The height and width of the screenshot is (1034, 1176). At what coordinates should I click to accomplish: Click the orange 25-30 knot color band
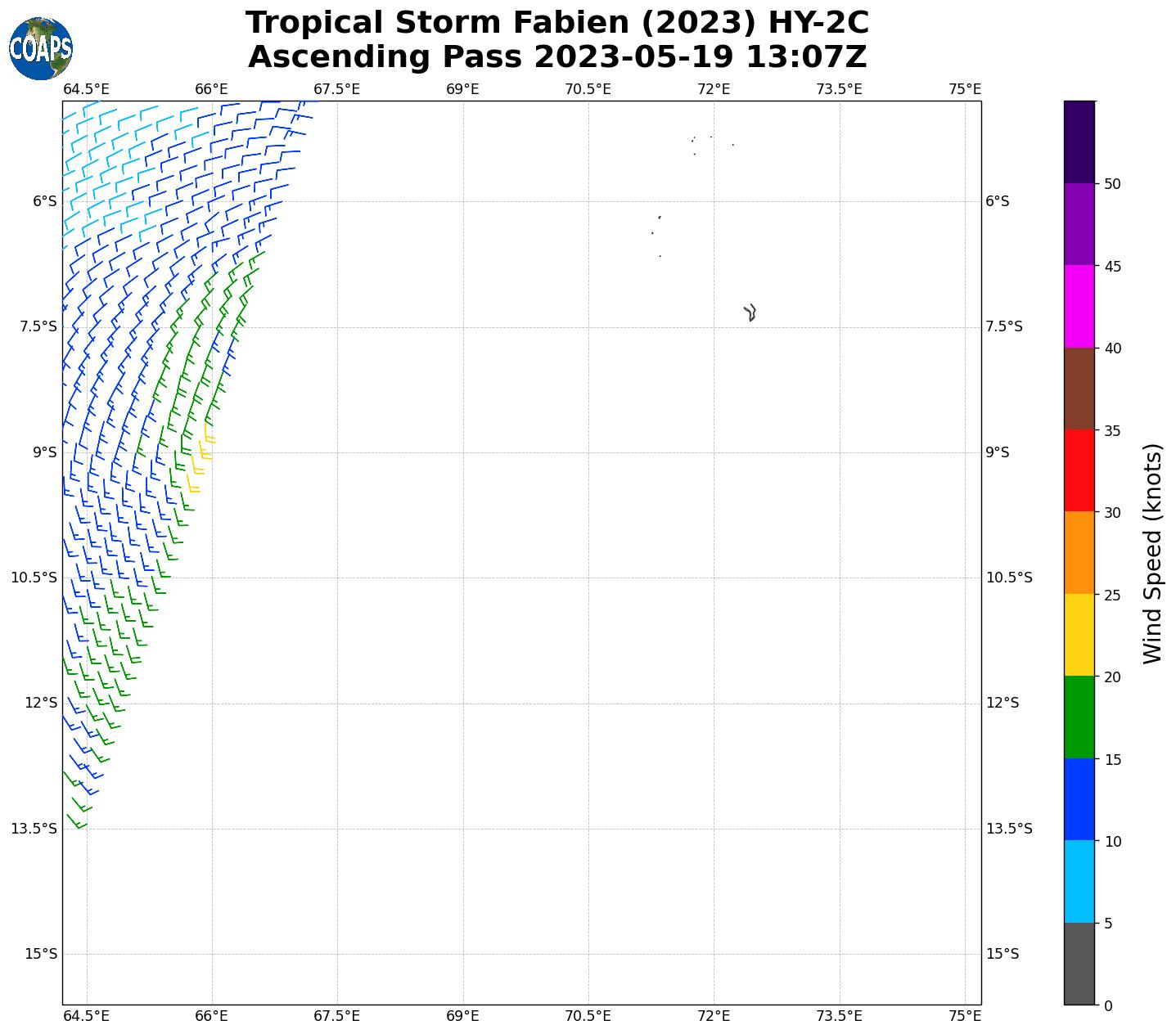[1079, 552]
